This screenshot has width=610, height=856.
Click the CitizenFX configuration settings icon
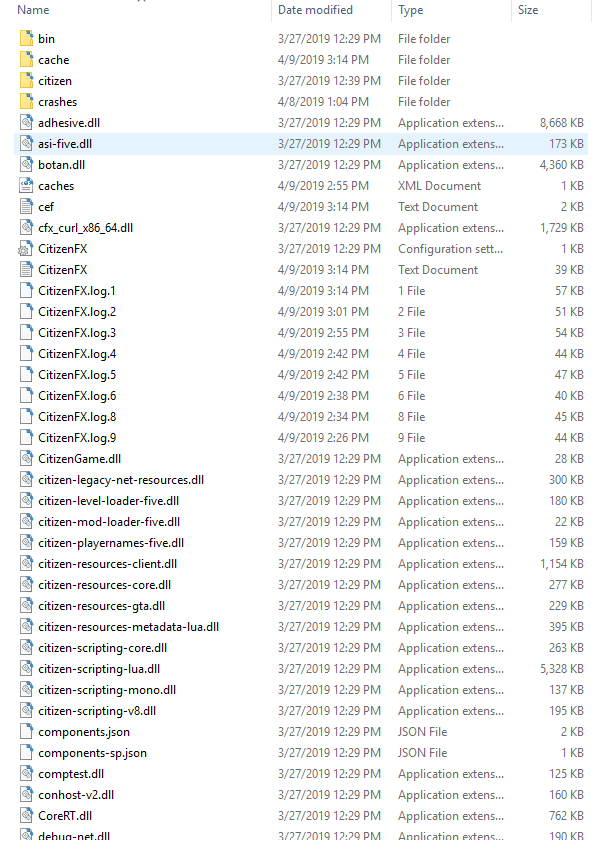pos(25,249)
